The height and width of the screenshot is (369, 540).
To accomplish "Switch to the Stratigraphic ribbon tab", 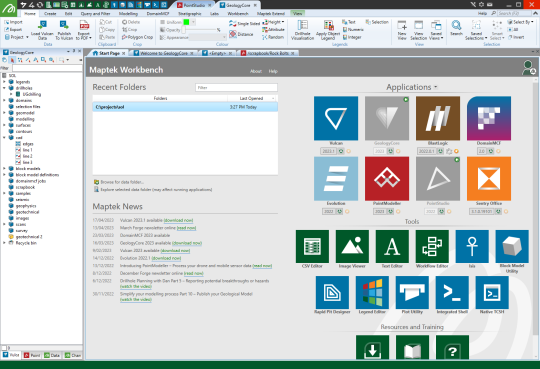I will [190, 14].
